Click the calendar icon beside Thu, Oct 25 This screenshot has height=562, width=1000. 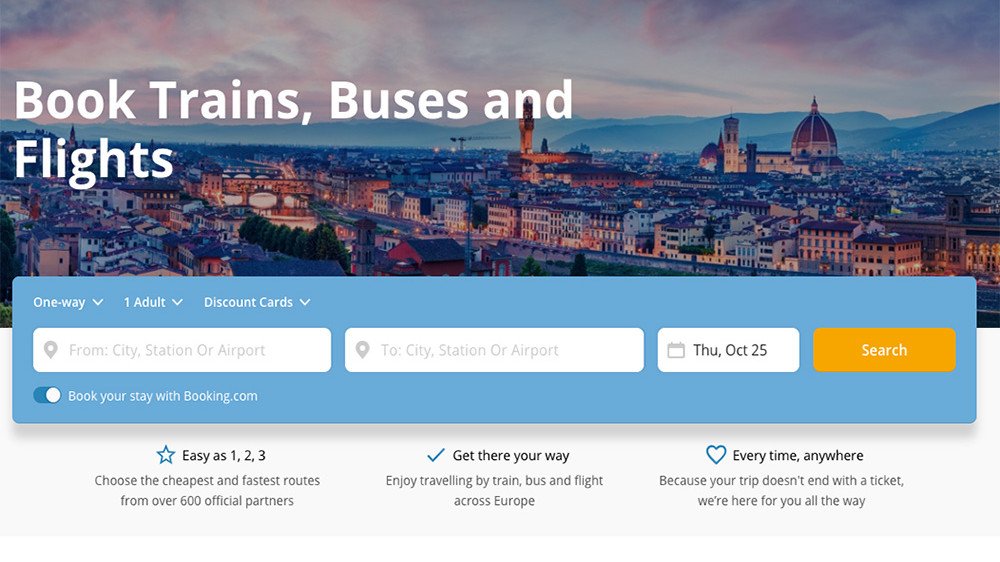click(x=676, y=350)
